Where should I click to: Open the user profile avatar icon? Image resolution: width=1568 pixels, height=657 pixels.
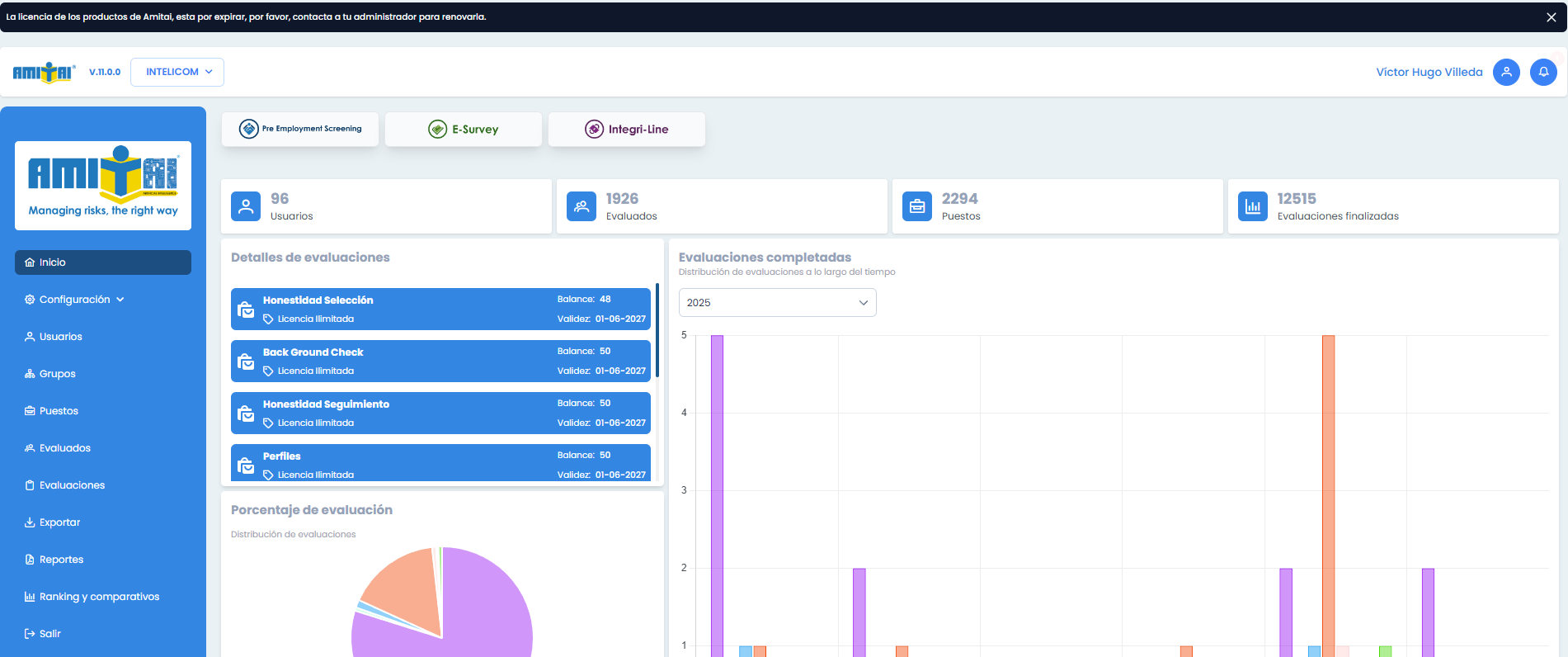(x=1506, y=72)
